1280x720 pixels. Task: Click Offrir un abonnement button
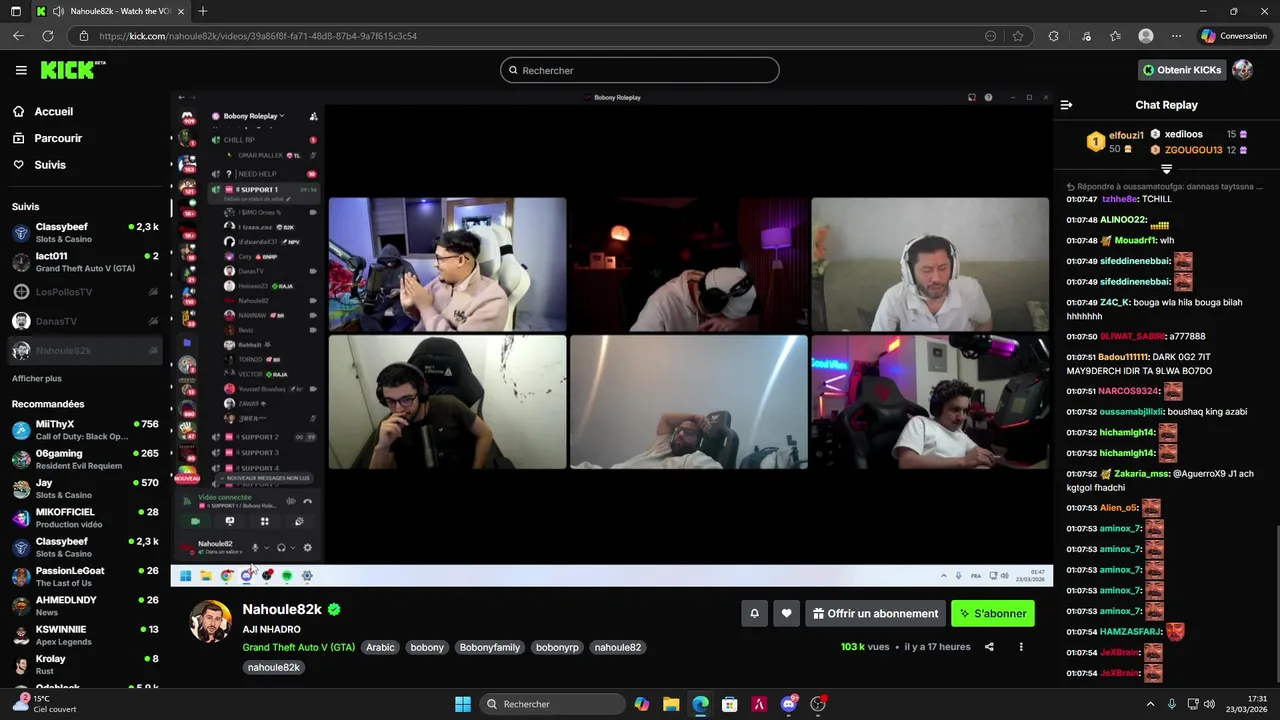tap(876, 614)
